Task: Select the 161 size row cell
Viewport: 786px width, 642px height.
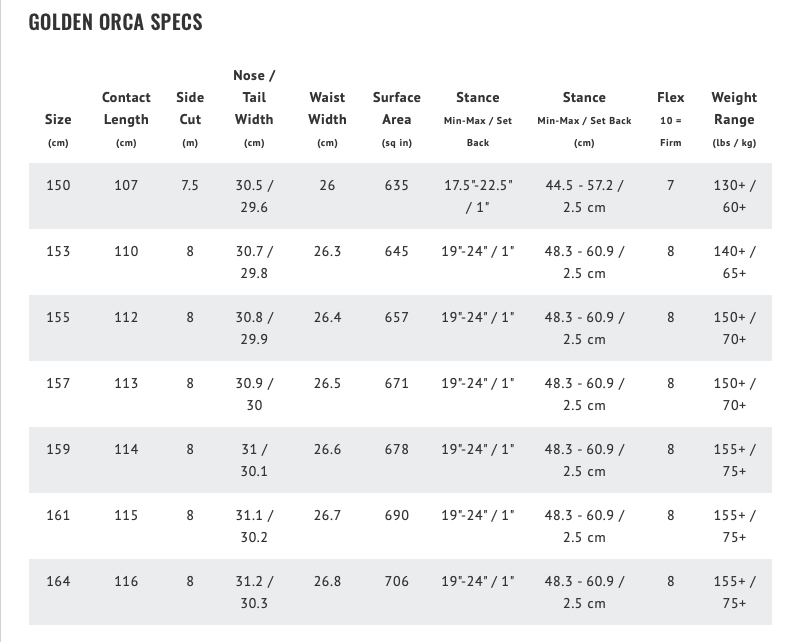Action: (x=58, y=515)
